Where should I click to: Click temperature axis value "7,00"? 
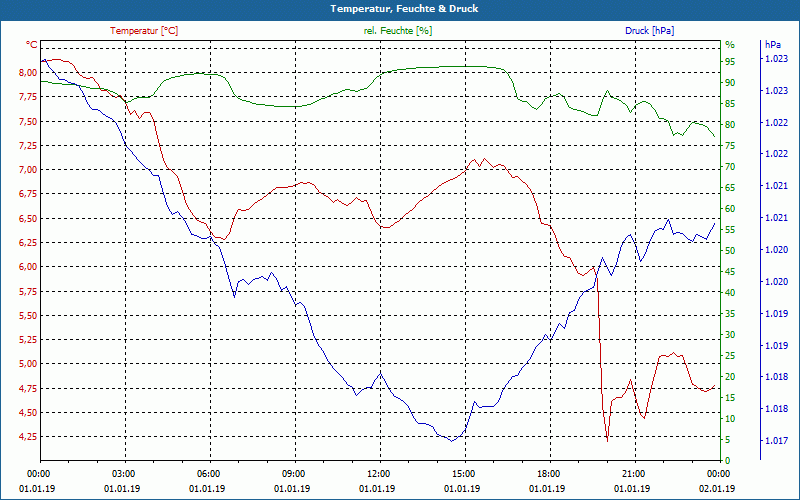28,170
